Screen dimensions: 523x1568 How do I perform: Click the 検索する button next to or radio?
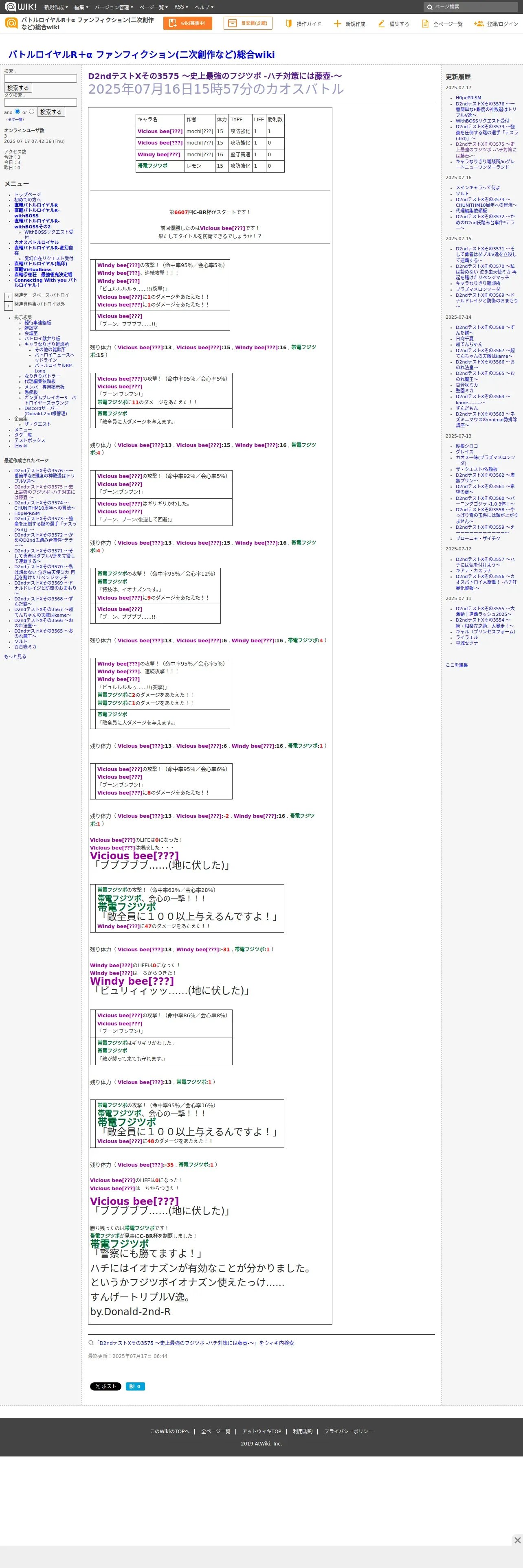pyautogui.click(x=51, y=112)
